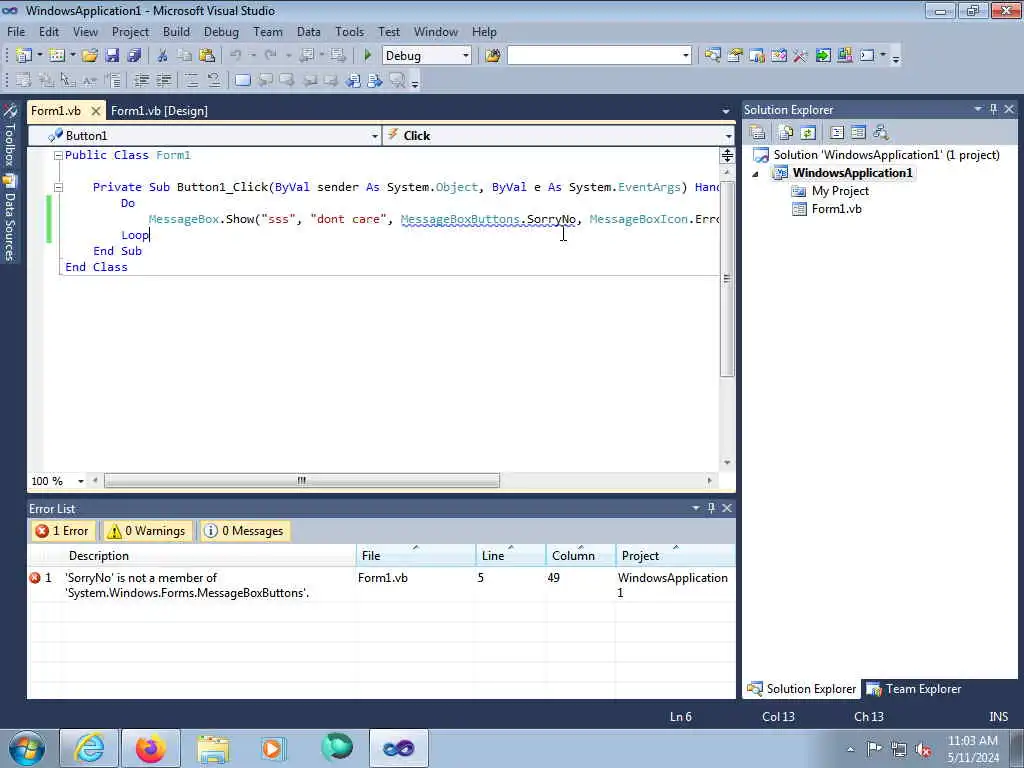Select My Project in Solution Explorer
Screen dimensions: 1024x768
[x=840, y=191]
